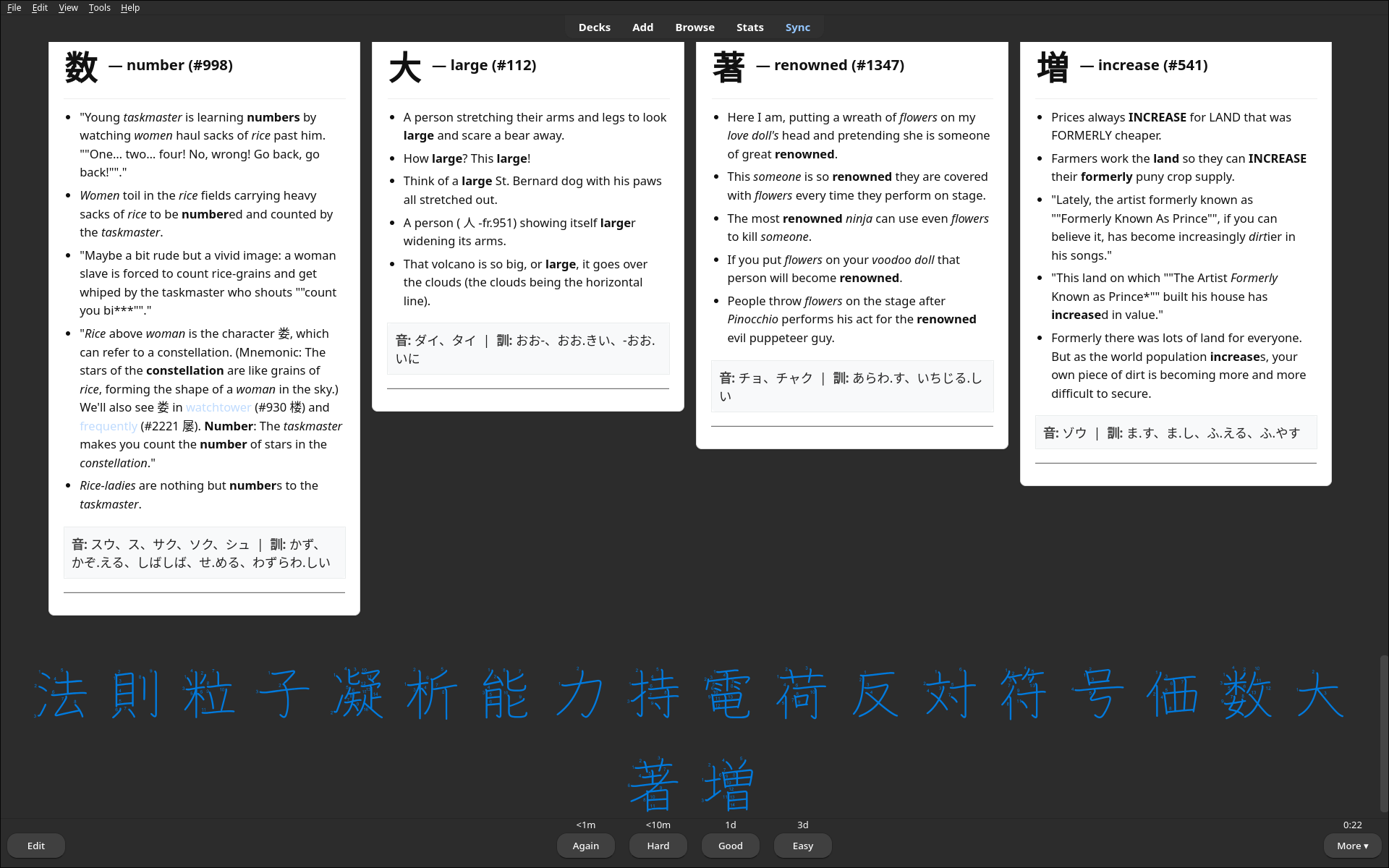Viewport: 1389px width, 868px height.
Task: Click the 凝 stroke-order kanji diagram
Action: point(357,694)
